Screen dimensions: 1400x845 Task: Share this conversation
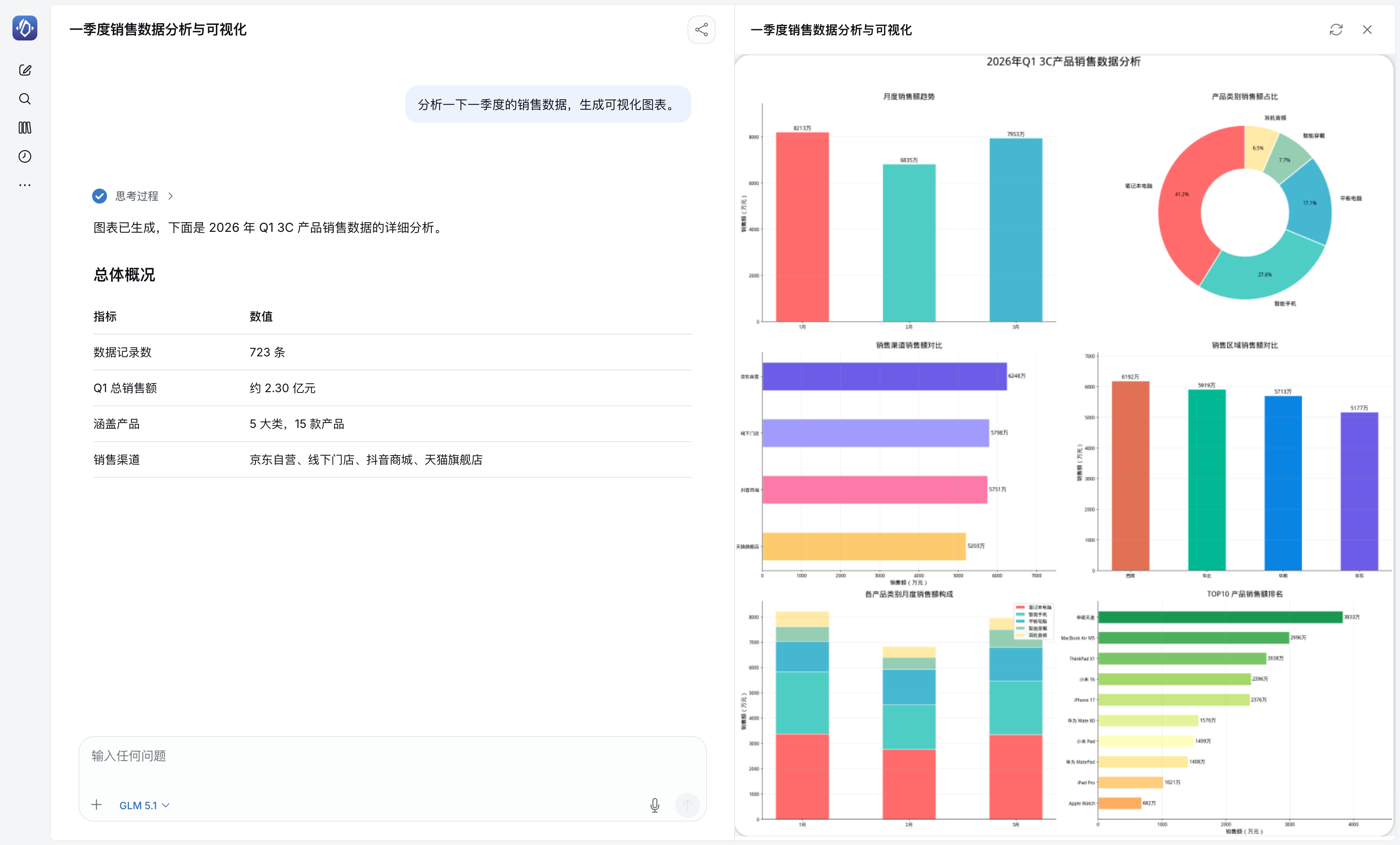click(x=701, y=30)
